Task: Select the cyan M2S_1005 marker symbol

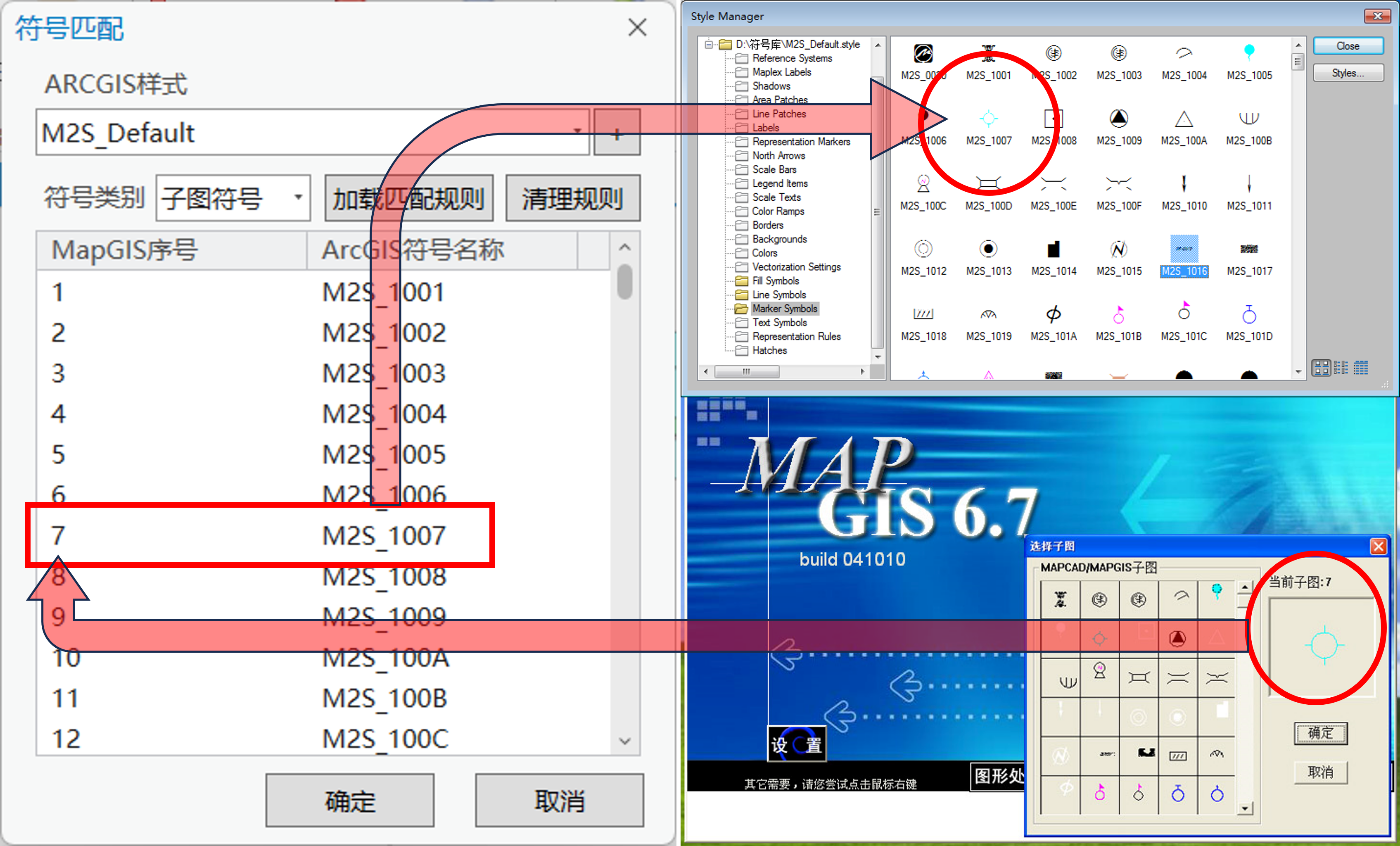Action: (x=1249, y=62)
